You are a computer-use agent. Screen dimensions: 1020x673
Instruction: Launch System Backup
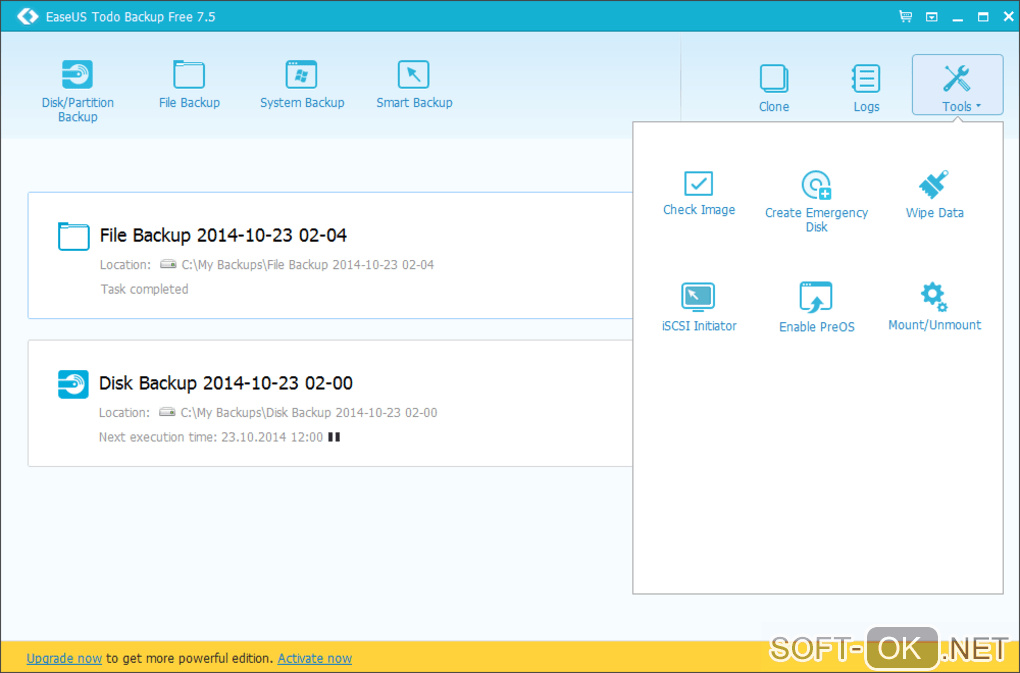pos(302,85)
